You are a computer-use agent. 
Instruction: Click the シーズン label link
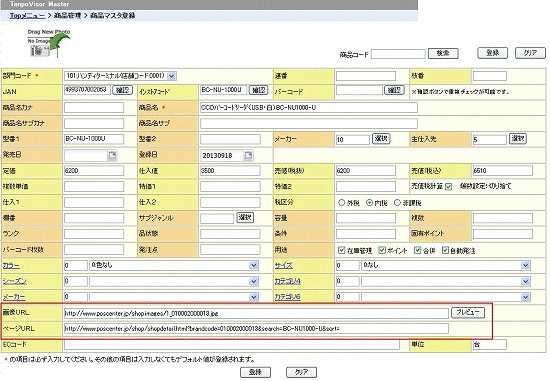15,281
